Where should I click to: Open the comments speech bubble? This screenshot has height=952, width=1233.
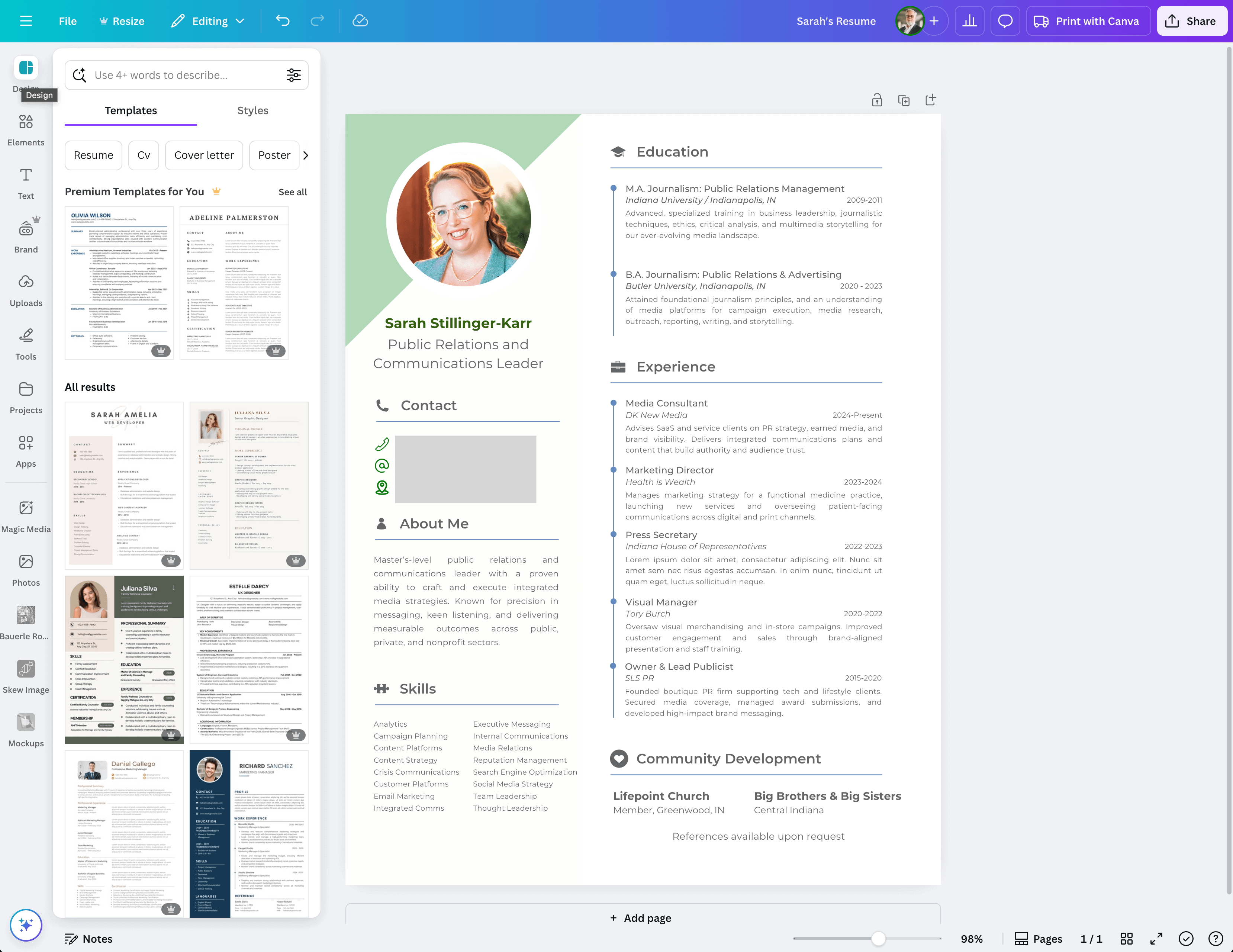pyautogui.click(x=1005, y=21)
